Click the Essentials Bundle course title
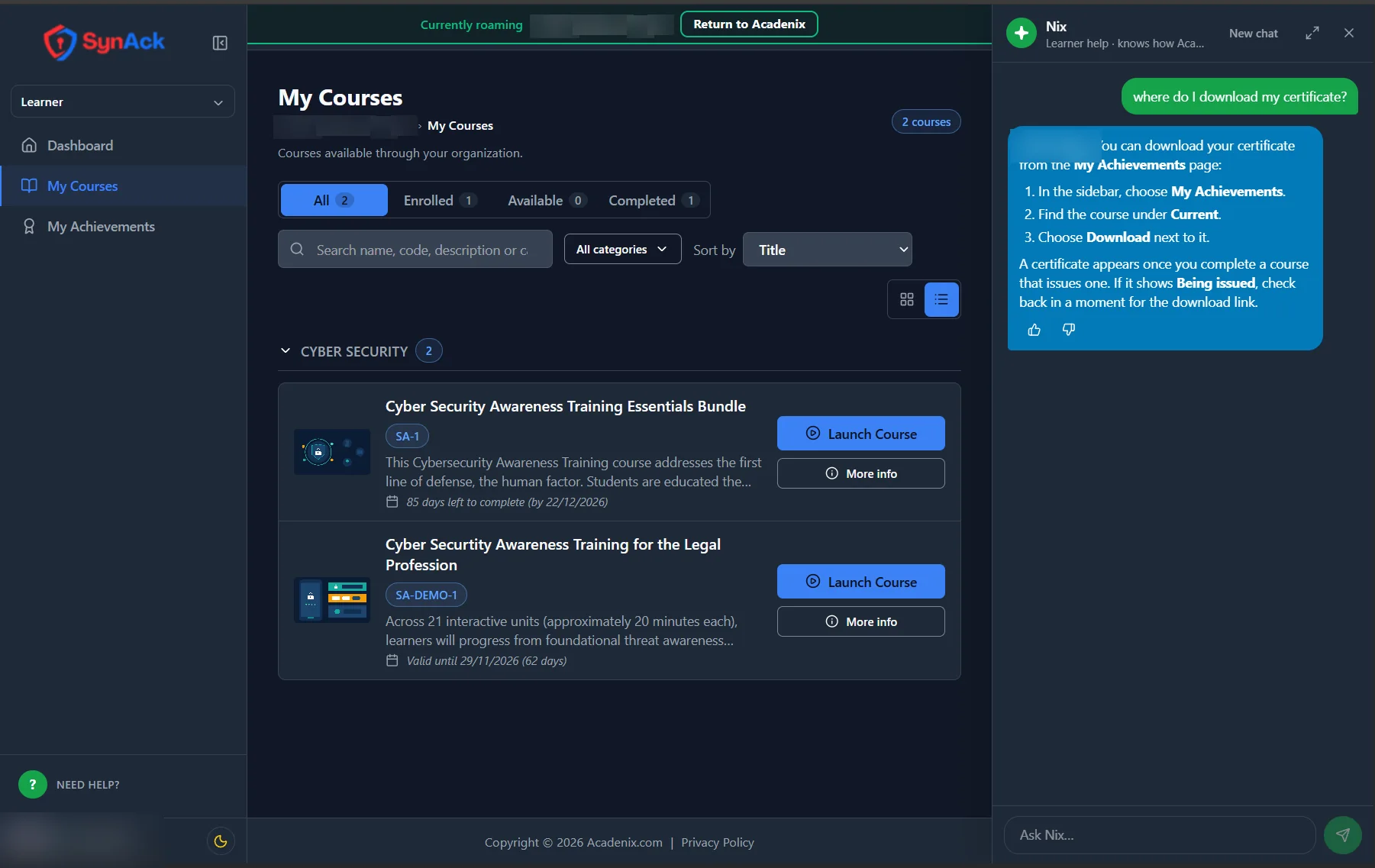Image resolution: width=1375 pixels, height=868 pixels. pyautogui.click(x=566, y=406)
